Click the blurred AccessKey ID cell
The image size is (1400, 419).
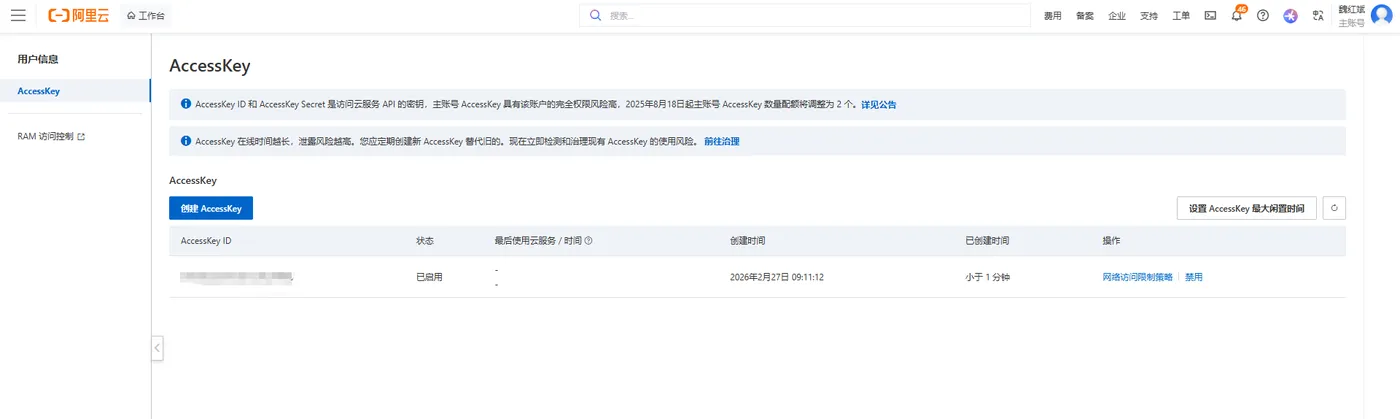point(237,277)
